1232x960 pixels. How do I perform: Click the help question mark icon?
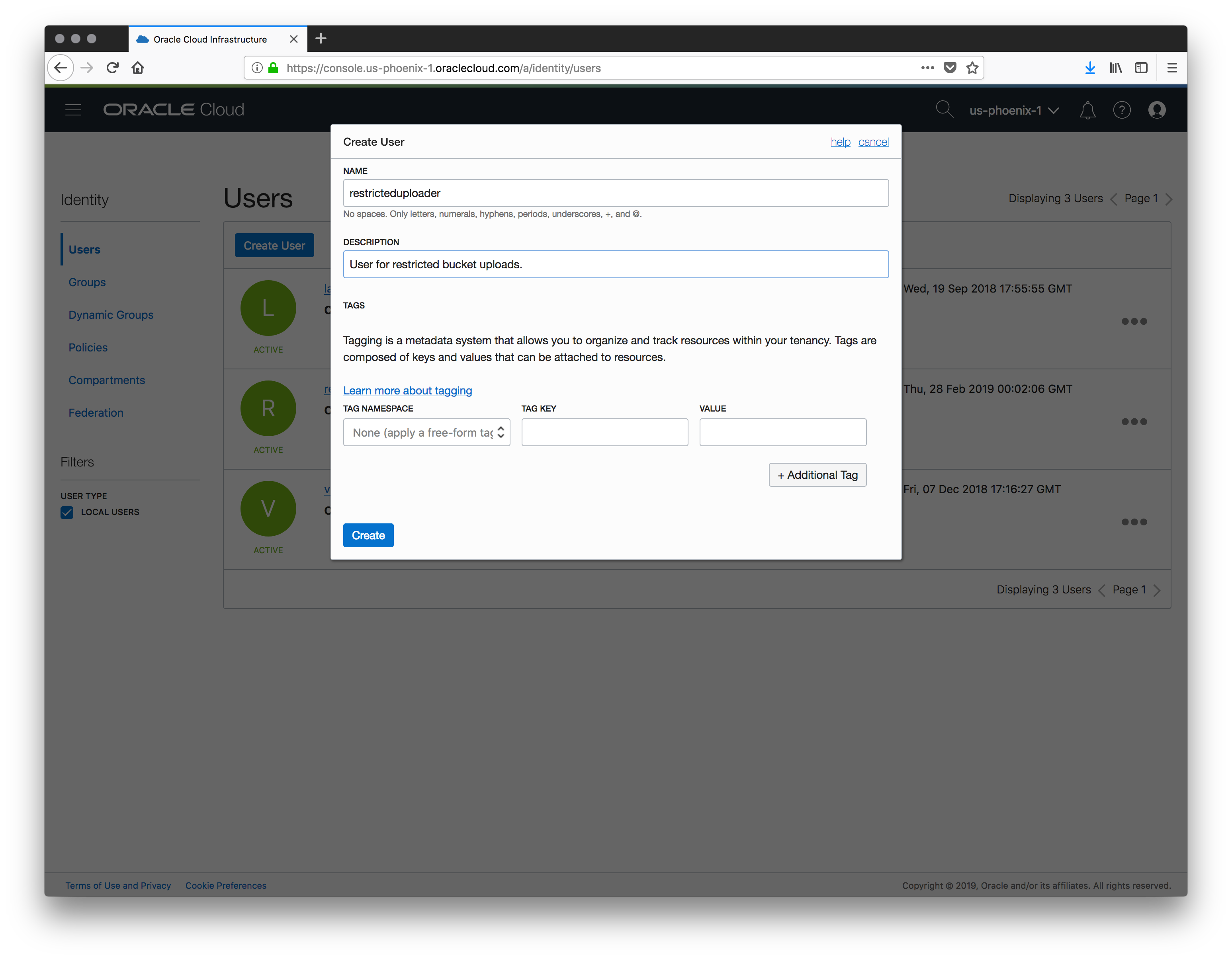tap(1121, 110)
